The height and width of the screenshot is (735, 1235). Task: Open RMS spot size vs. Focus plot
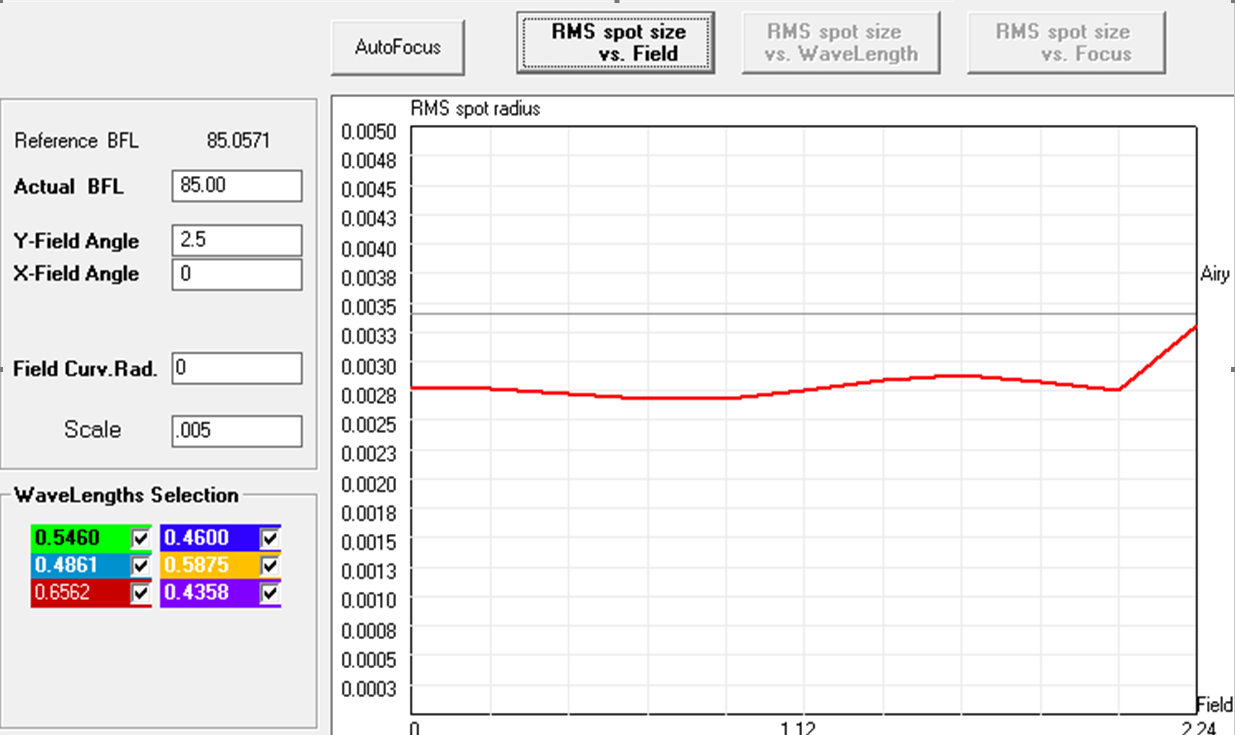pos(1066,43)
